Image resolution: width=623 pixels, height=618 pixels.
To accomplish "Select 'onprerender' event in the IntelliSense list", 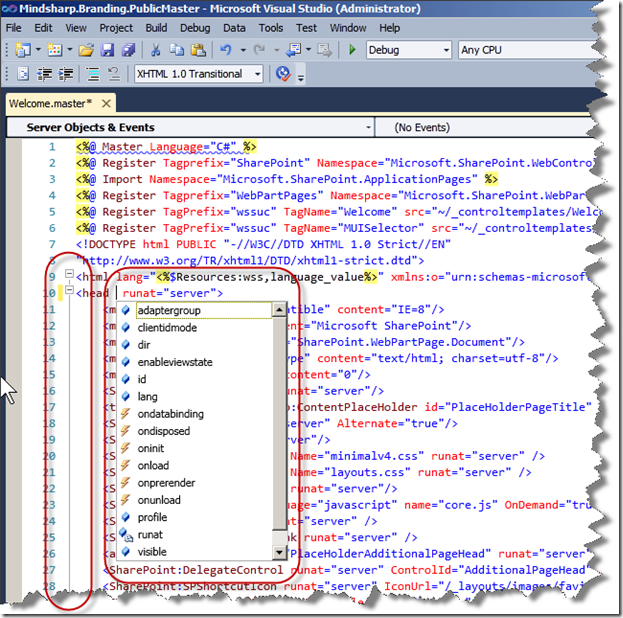I will click(x=167, y=483).
